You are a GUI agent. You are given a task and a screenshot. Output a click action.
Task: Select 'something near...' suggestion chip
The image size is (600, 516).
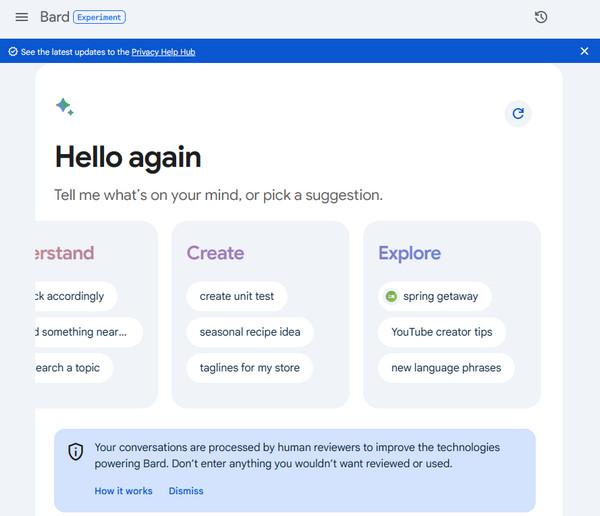tap(89, 332)
